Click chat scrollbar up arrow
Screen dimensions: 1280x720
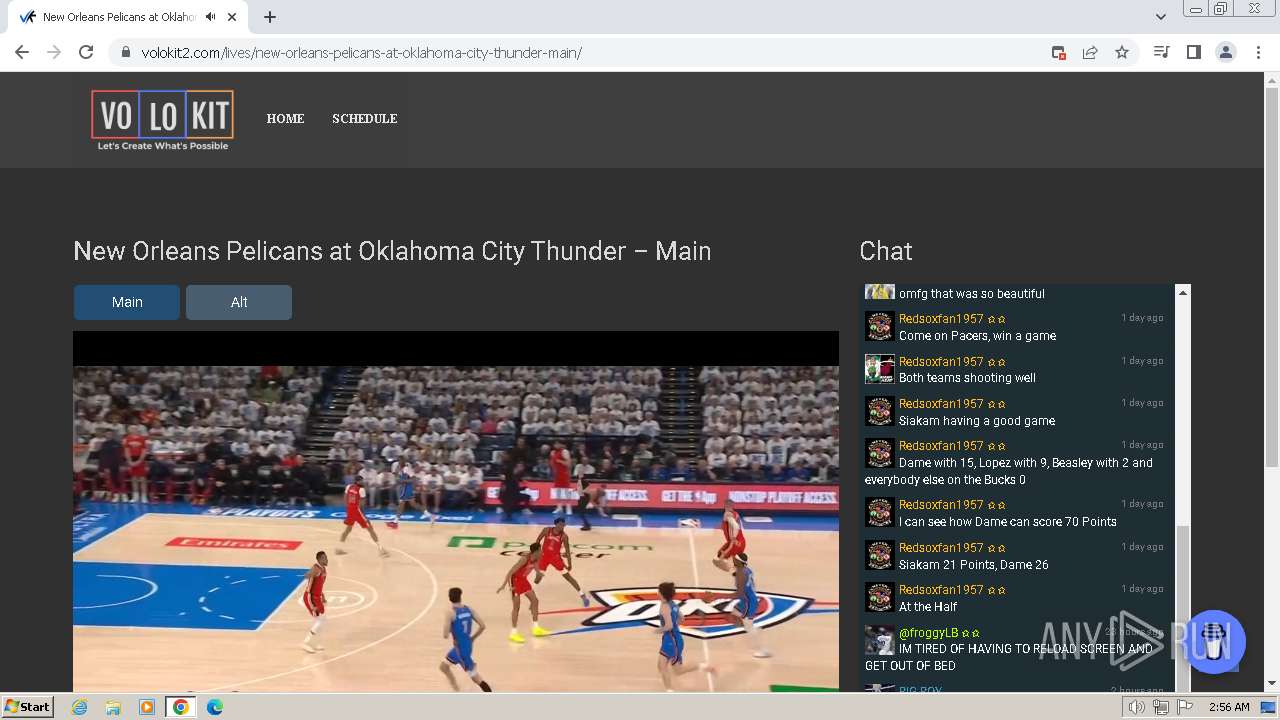1183,293
